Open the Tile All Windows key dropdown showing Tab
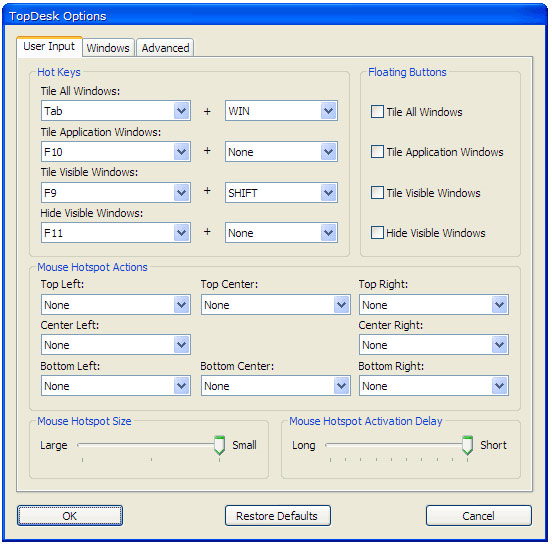The height and width of the screenshot is (544, 552). (116, 111)
